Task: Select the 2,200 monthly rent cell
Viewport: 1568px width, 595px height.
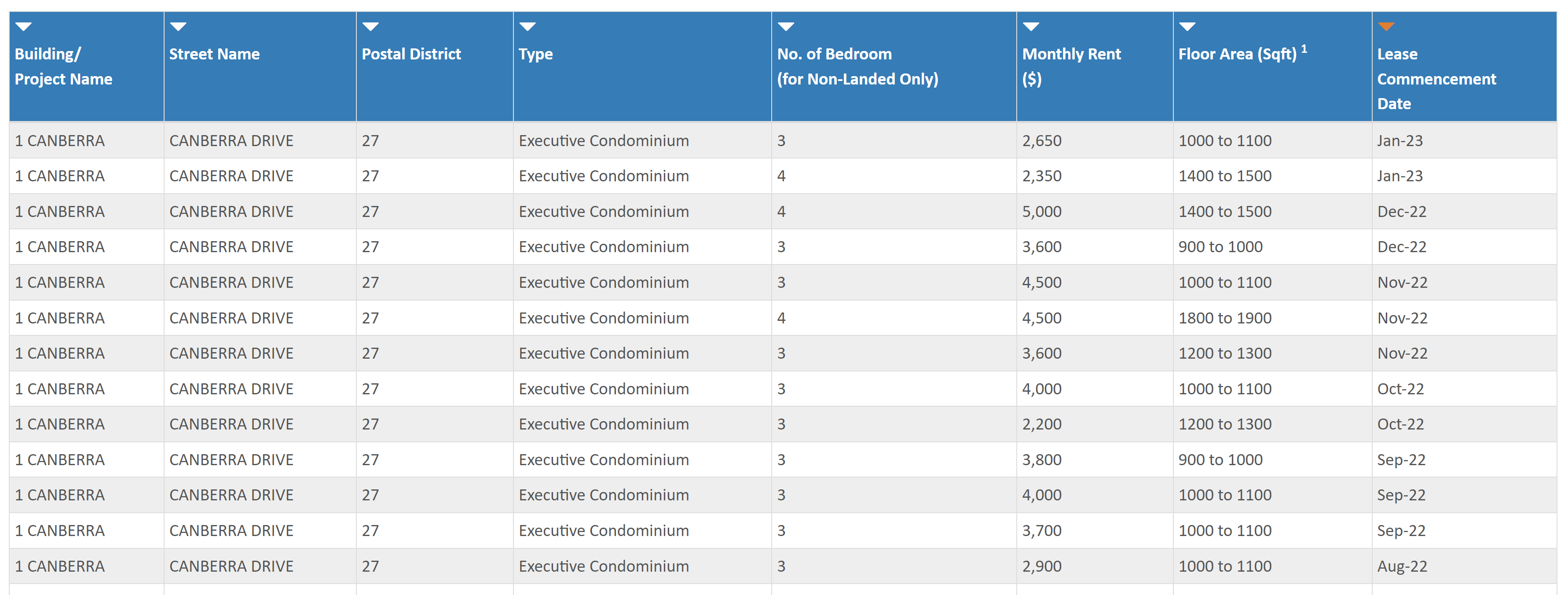Action: point(1041,424)
